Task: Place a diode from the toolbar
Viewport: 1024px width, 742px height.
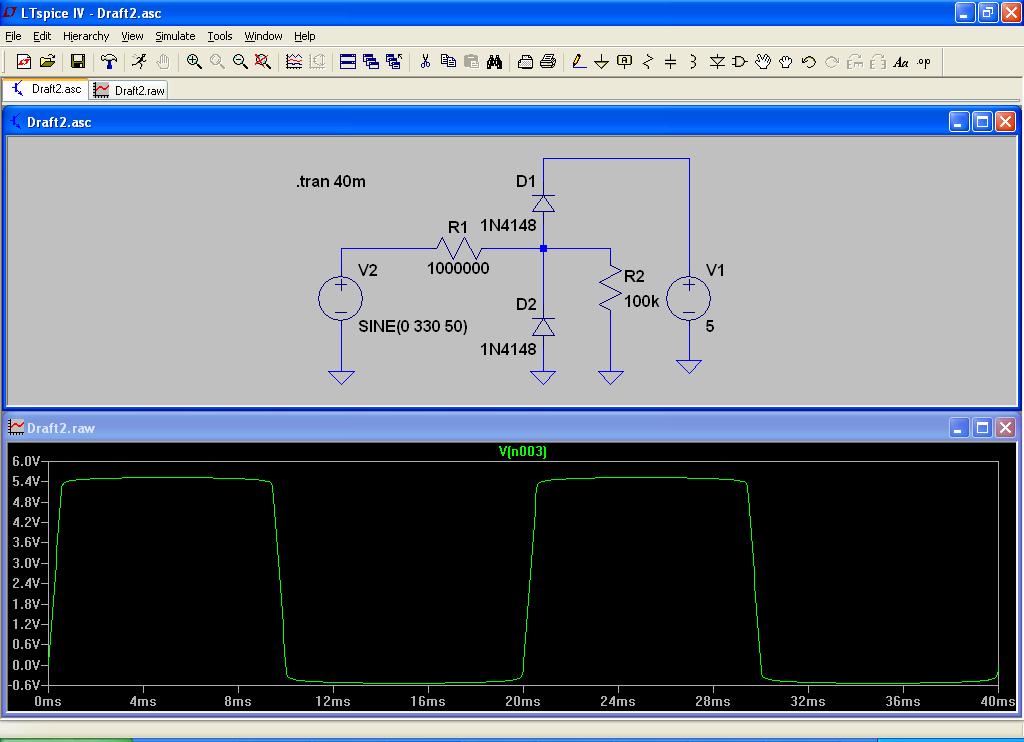Action: coord(717,61)
